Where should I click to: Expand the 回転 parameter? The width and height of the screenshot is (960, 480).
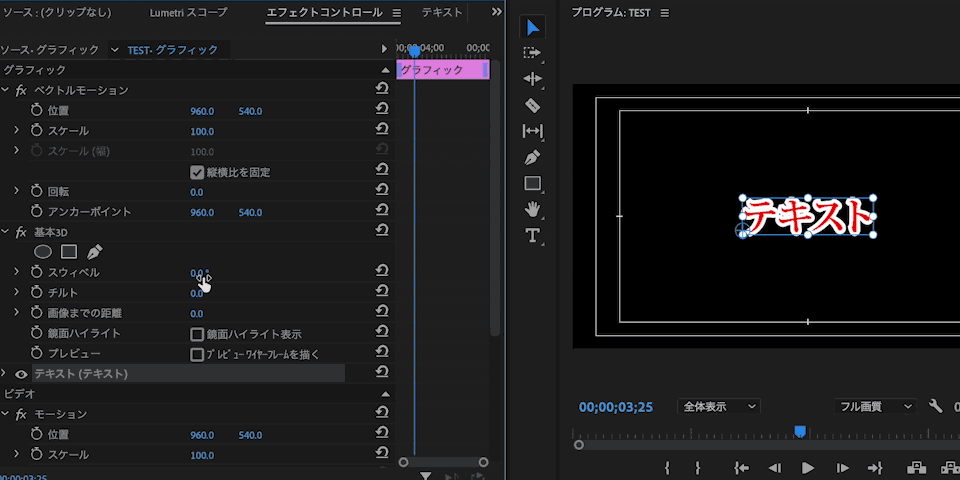tap(17, 191)
